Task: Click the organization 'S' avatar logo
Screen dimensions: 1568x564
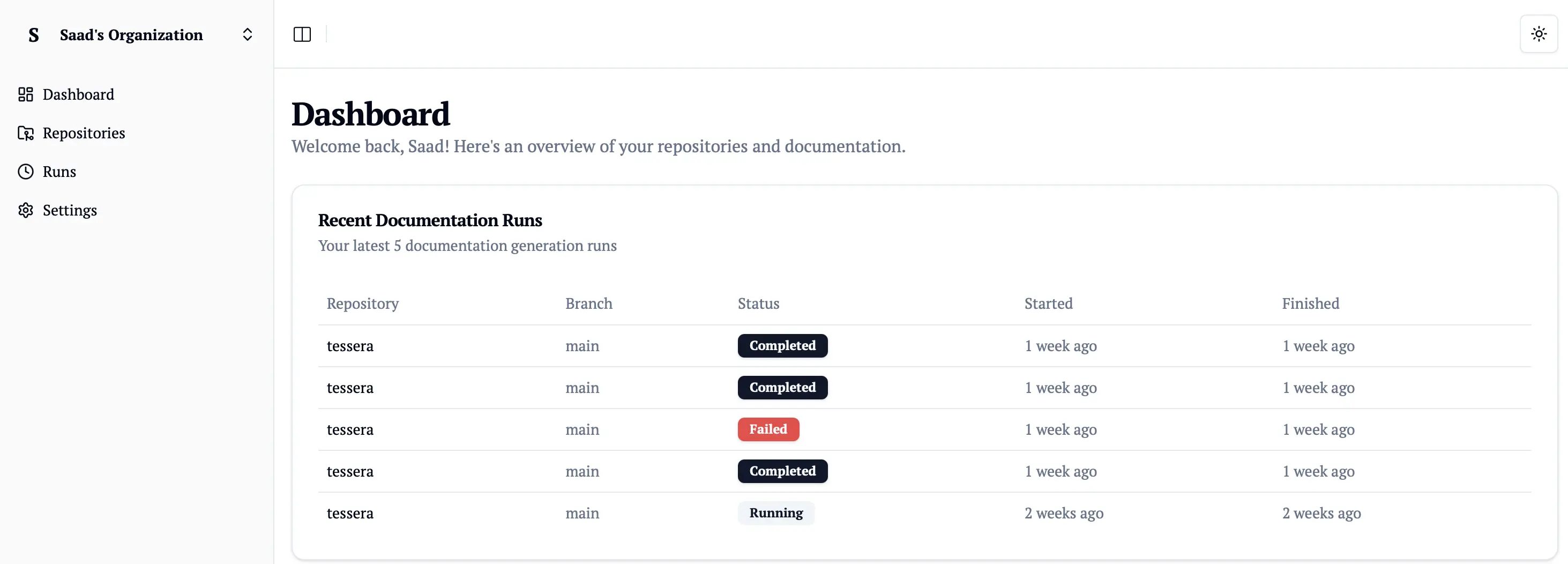Action: (x=33, y=35)
